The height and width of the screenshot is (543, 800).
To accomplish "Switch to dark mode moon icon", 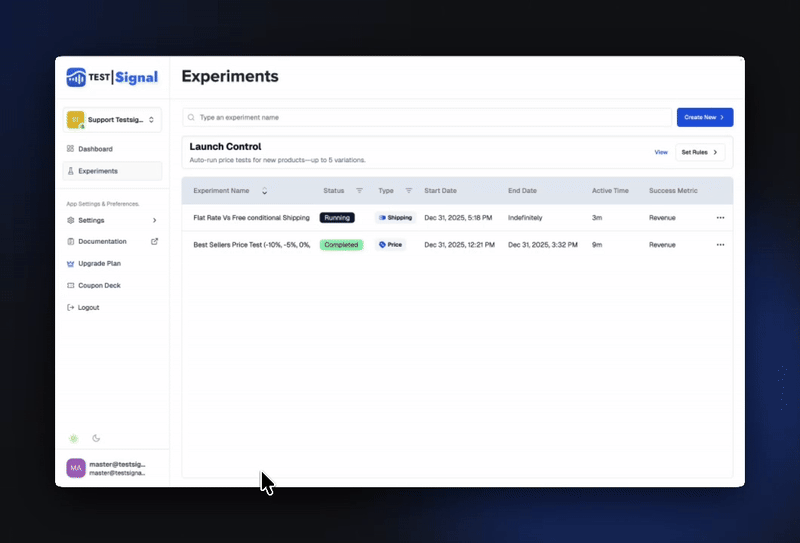I will pyautogui.click(x=96, y=438).
